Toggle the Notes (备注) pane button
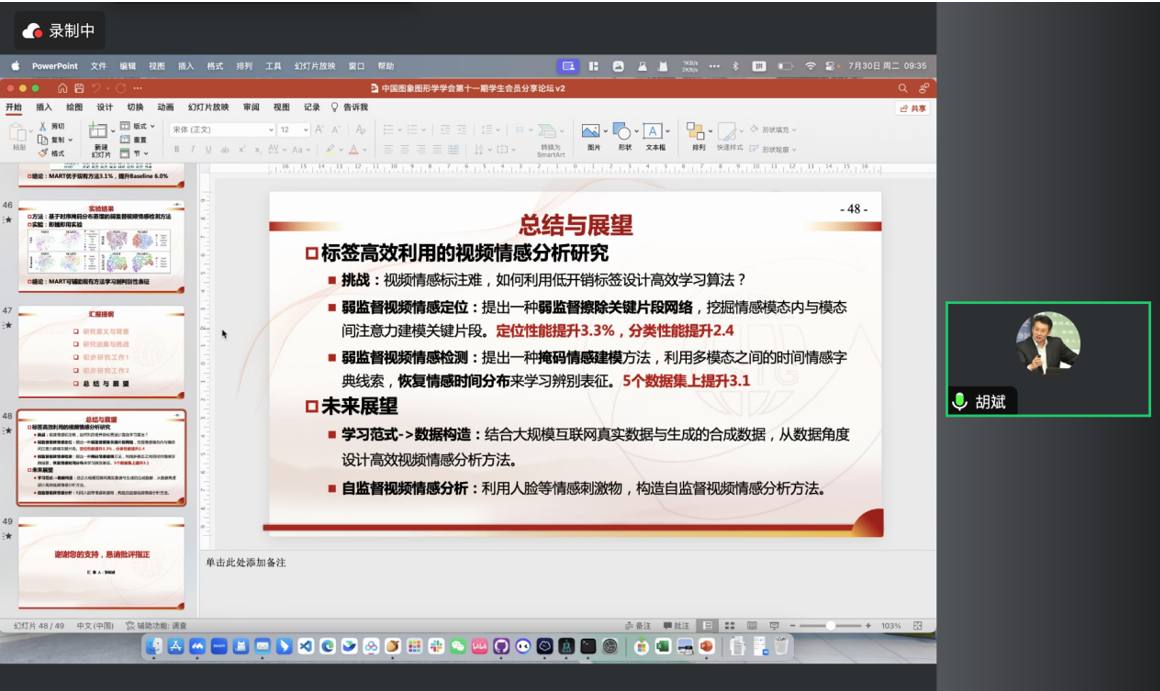Image resolution: width=1160 pixels, height=691 pixels. click(638, 626)
